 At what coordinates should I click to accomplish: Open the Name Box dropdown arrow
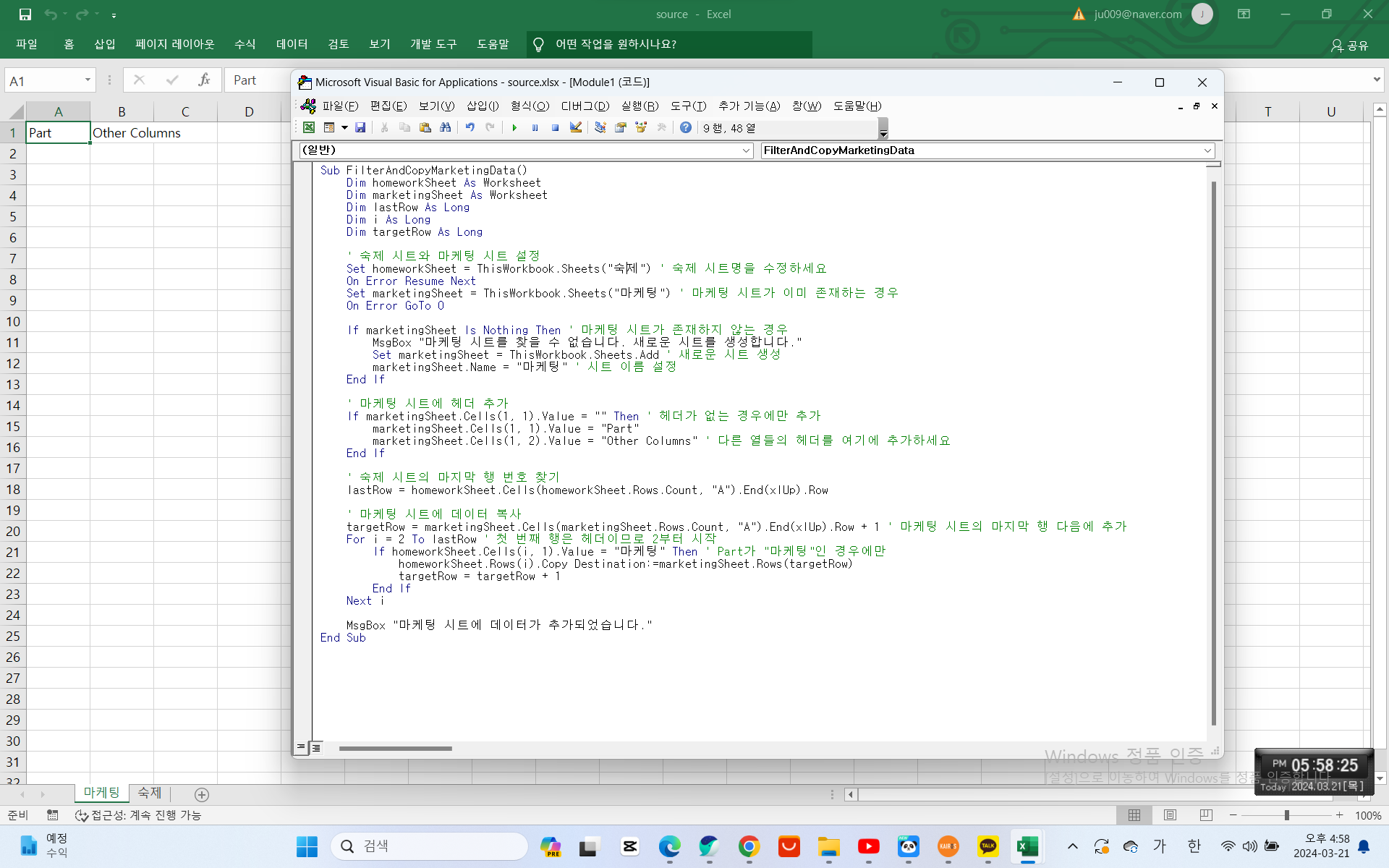point(88,80)
